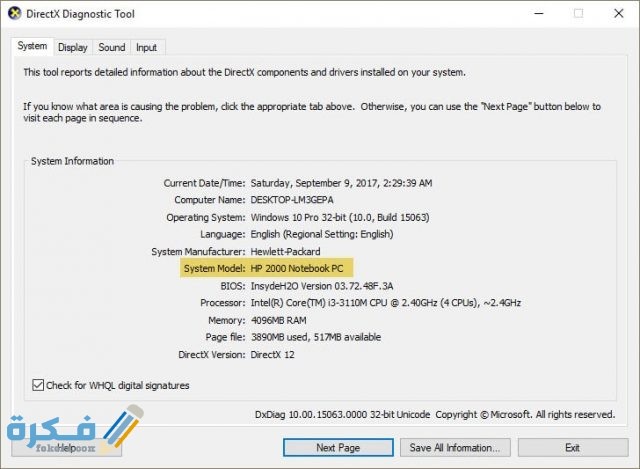Go to the Input tab
The height and width of the screenshot is (469, 640).
click(x=146, y=47)
